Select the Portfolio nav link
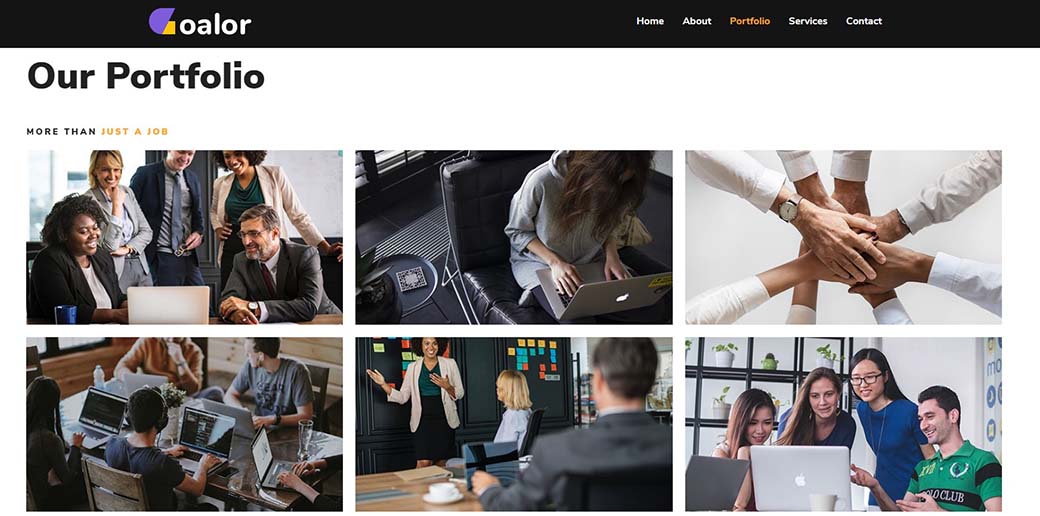The height and width of the screenshot is (516, 1040). (x=749, y=21)
